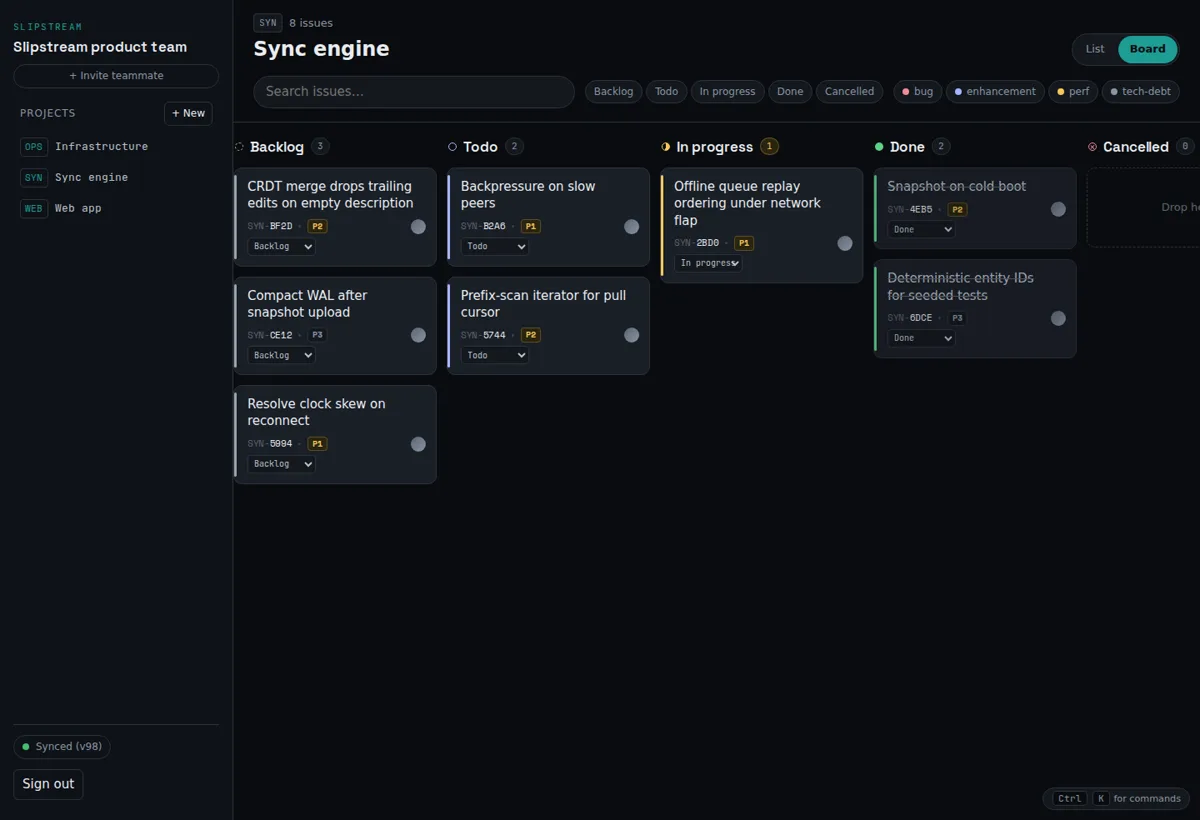This screenshot has width=1200, height=820.
Task: Toggle the Cancelled status filter chip
Action: point(850,92)
